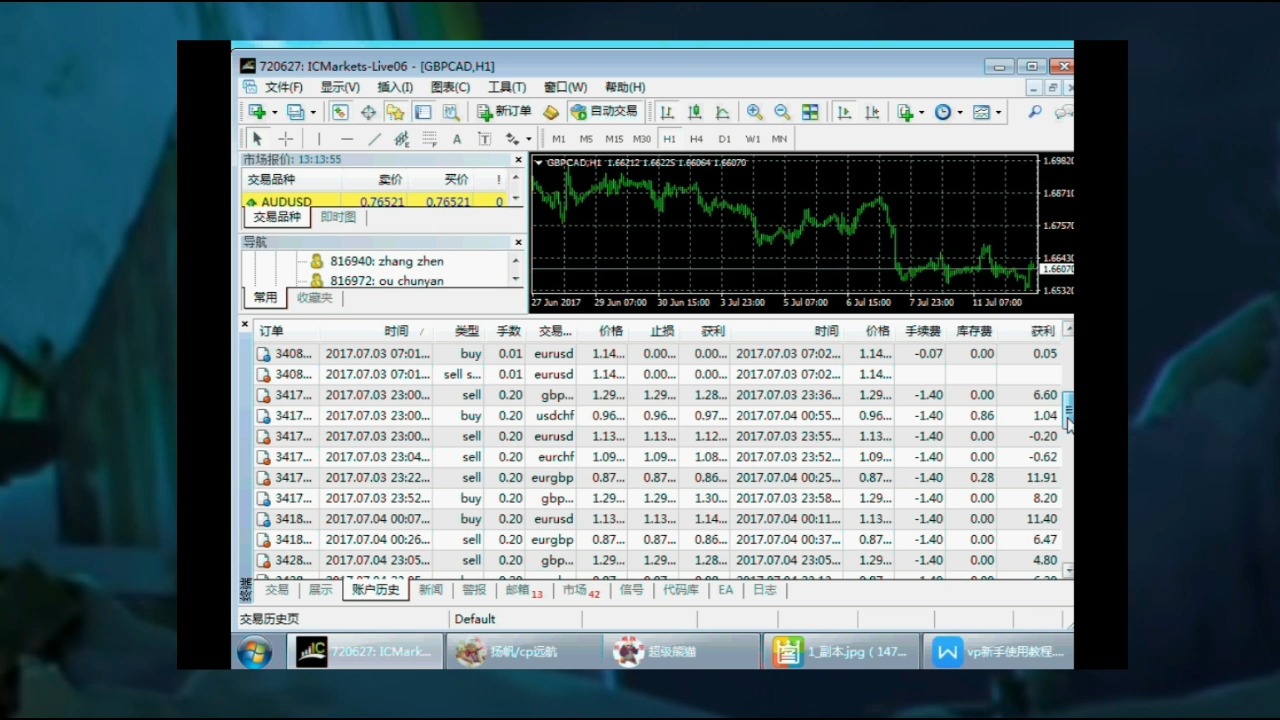Viewport: 1280px width, 720px height.
Task: Select the text A tool
Action: click(457, 139)
